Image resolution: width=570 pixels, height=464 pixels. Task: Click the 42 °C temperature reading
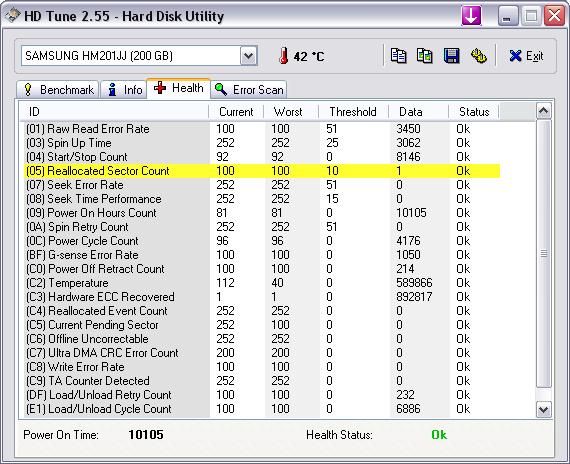309,56
